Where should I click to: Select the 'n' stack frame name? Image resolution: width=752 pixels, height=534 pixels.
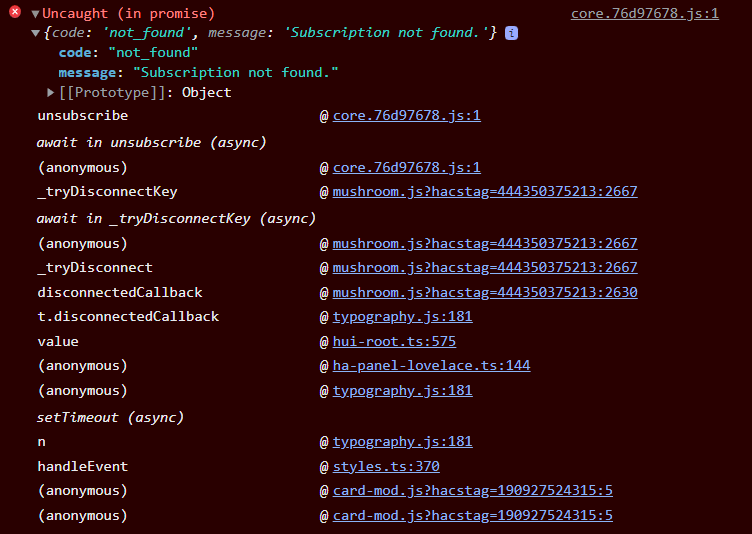pos(42,442)
